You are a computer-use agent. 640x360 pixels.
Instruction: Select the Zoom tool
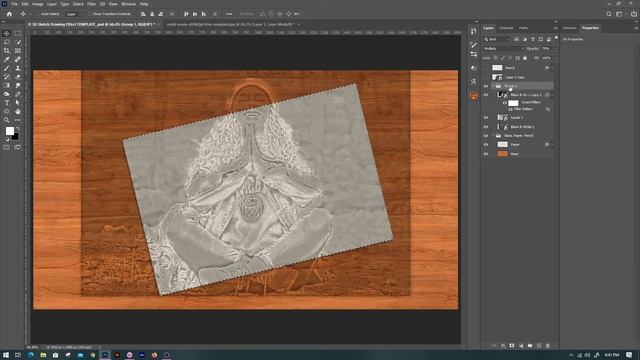(x=7, y=120)
